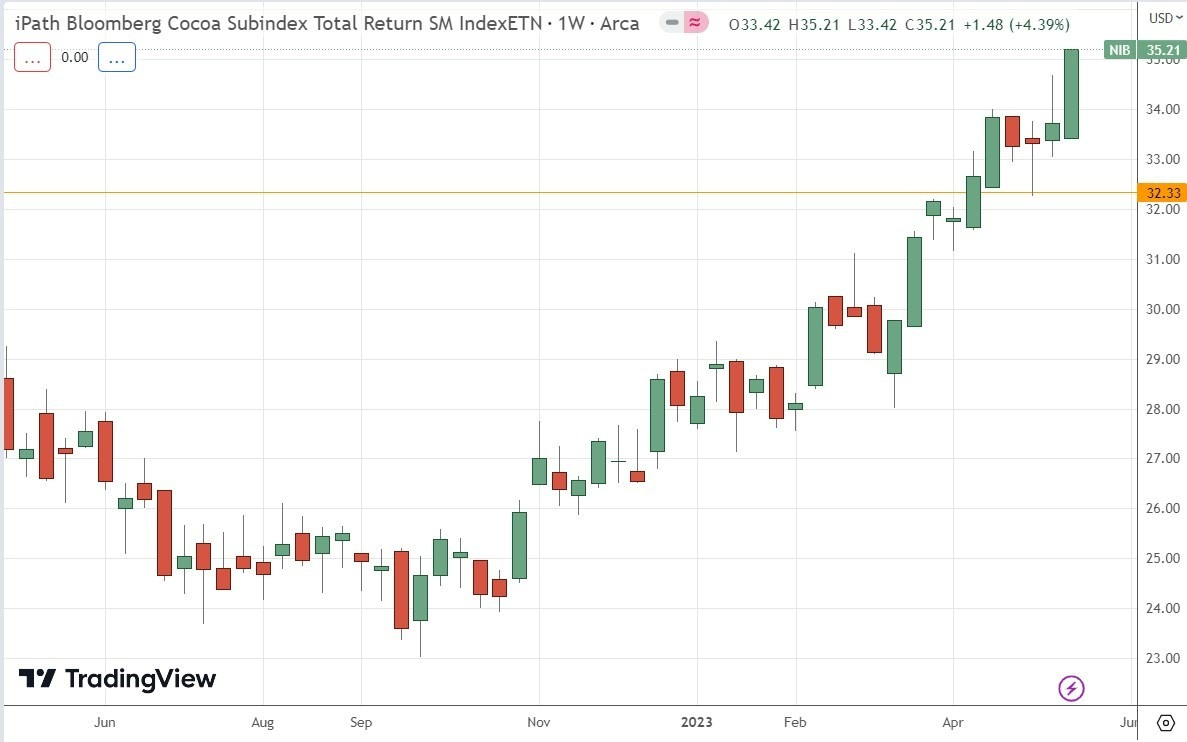Click the 2023 label on the time axis
The height and width of the screenshot is (742, 1187).
(696, 722)
